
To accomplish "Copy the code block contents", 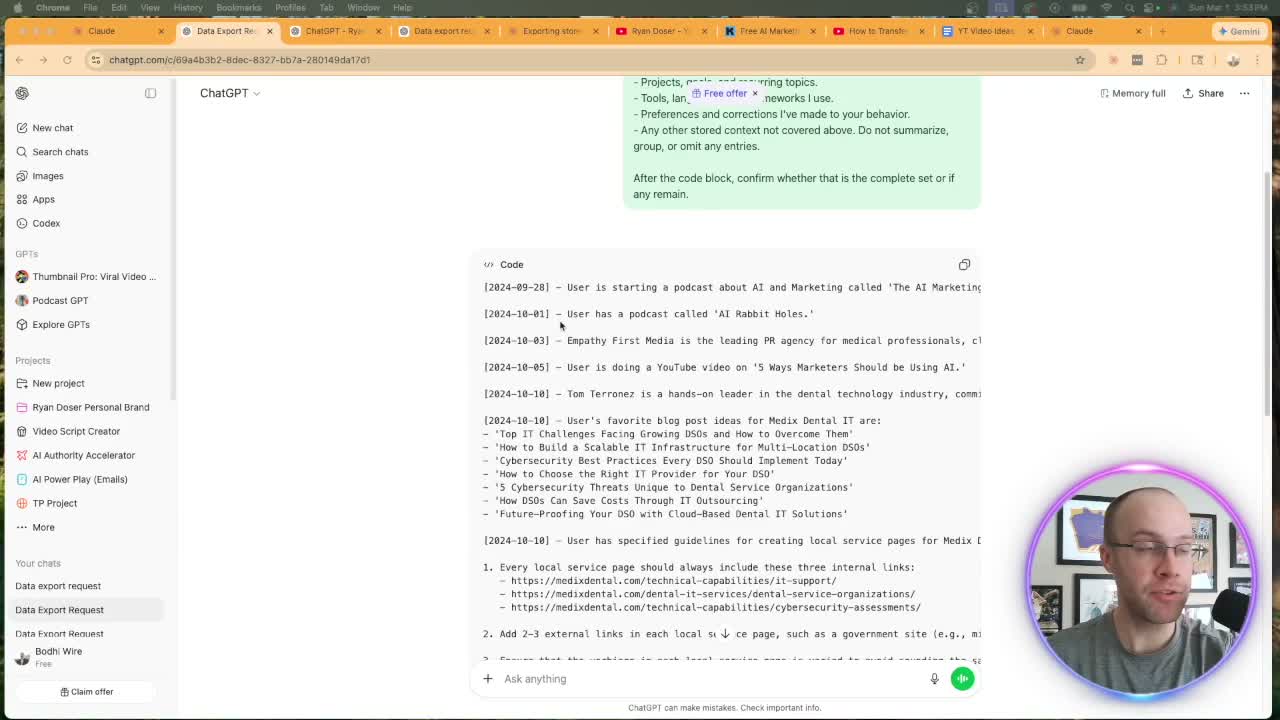I will click(x=964, y=265).
